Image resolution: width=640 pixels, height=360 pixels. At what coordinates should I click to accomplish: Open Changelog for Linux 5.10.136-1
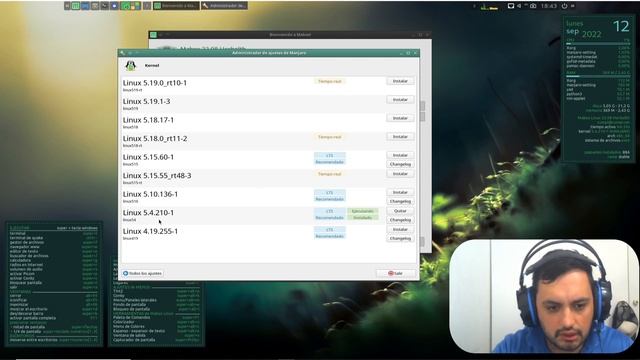[x=400, y=201]
